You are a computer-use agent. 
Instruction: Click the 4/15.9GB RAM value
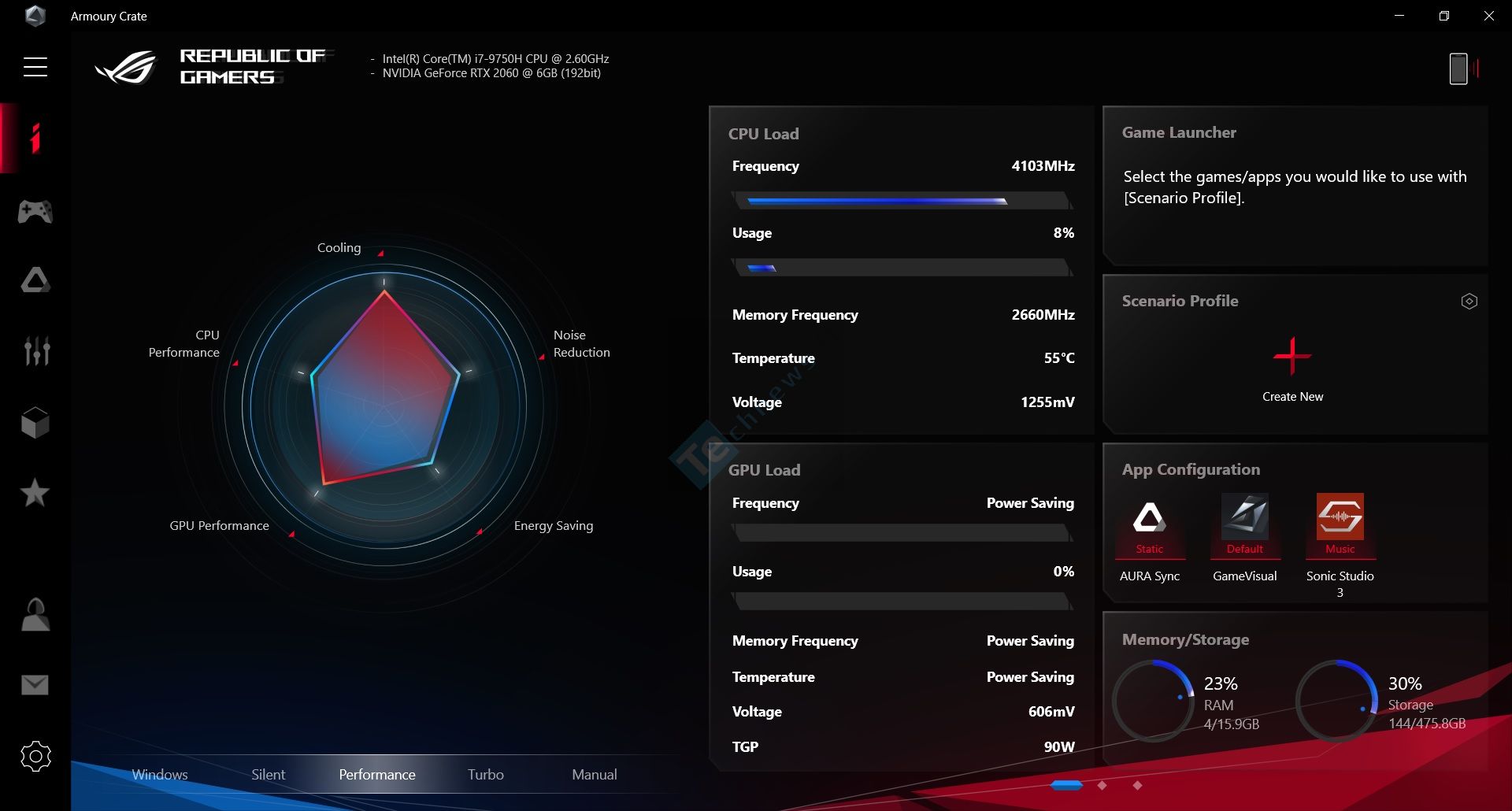1232,724
